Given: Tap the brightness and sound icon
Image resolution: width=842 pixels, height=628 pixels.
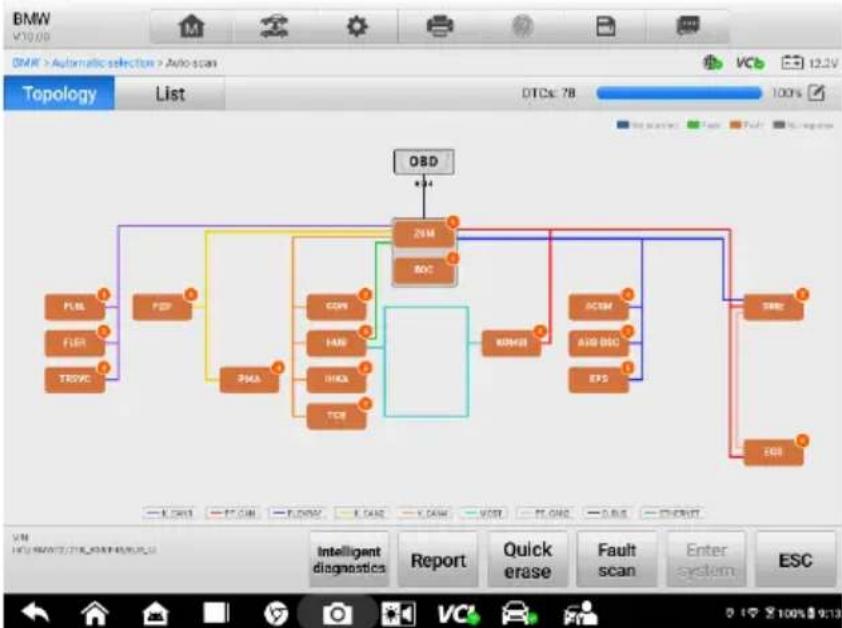Looking at the screenshot, I should pos(398,613).
